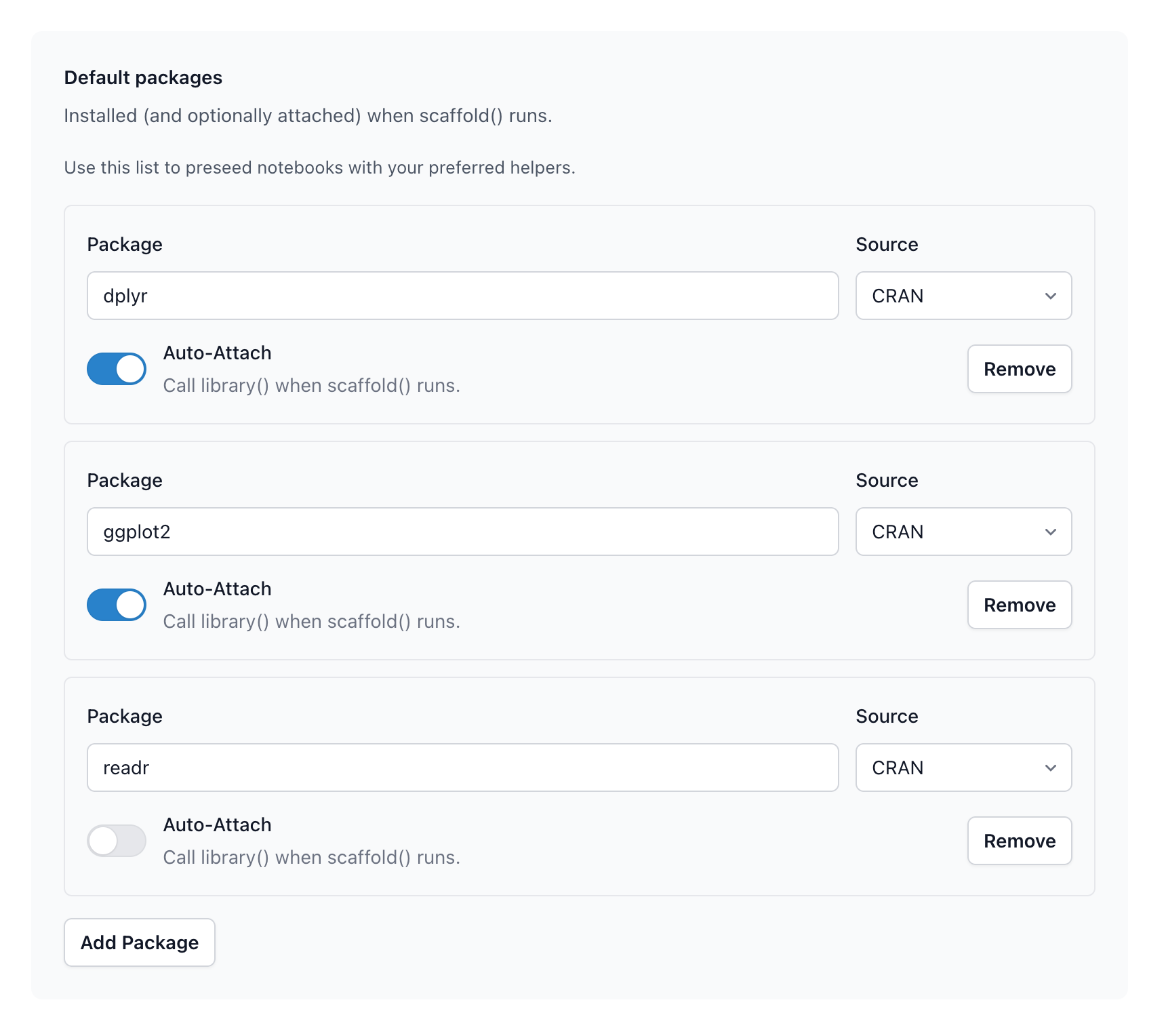The height and width of the screenshot is (1036, 1166).
Task: Turn off Auto-Attach on ggplot2
Action: pos(116,604)
